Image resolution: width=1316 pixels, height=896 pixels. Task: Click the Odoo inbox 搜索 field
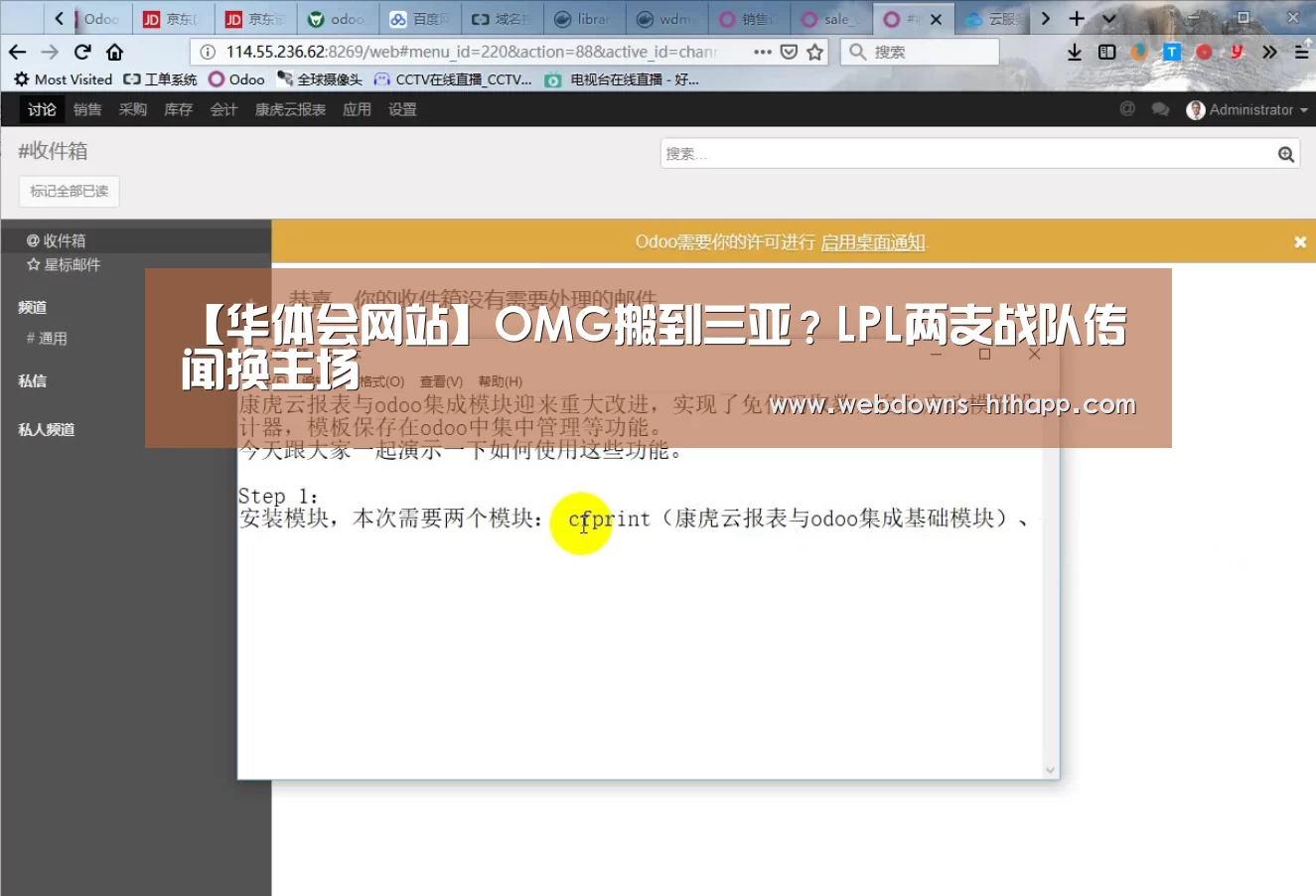(969, 153)
